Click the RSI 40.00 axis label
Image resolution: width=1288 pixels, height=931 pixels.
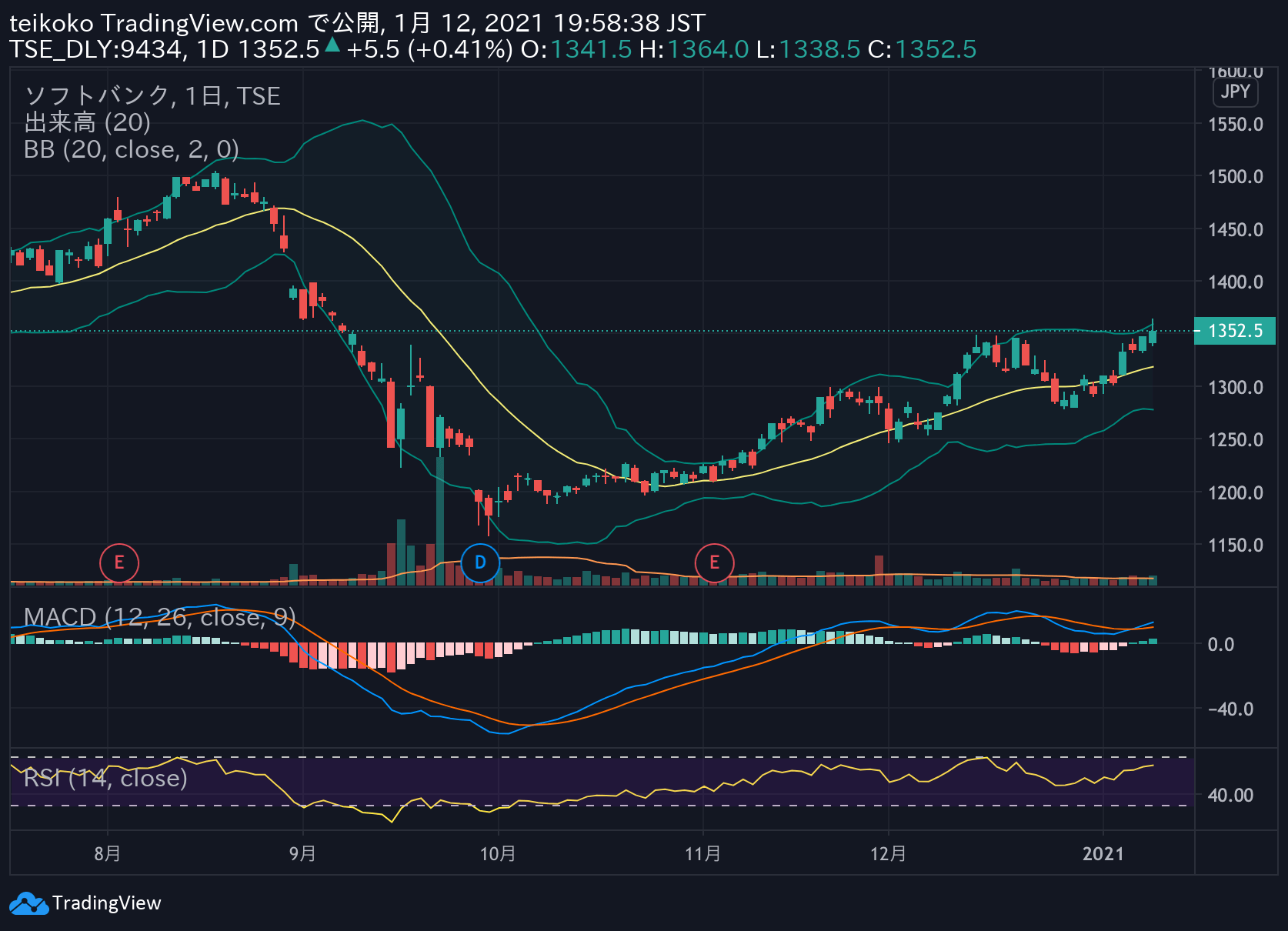[x=1230, y=796]
